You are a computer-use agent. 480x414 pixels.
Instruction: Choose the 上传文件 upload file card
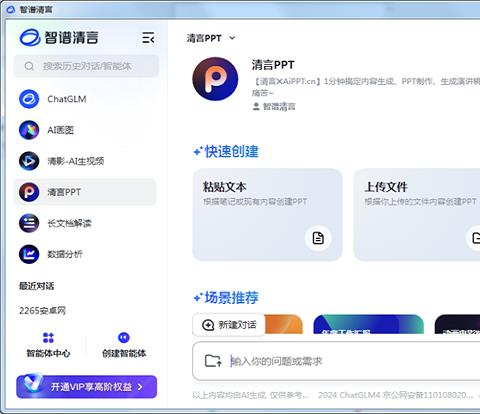click(x=417, y=215)
